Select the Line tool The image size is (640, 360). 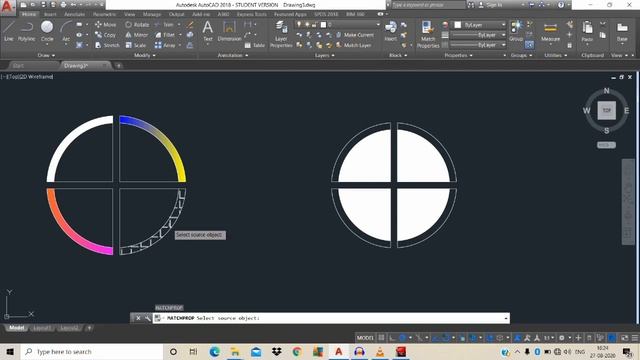tap(9, 31)
